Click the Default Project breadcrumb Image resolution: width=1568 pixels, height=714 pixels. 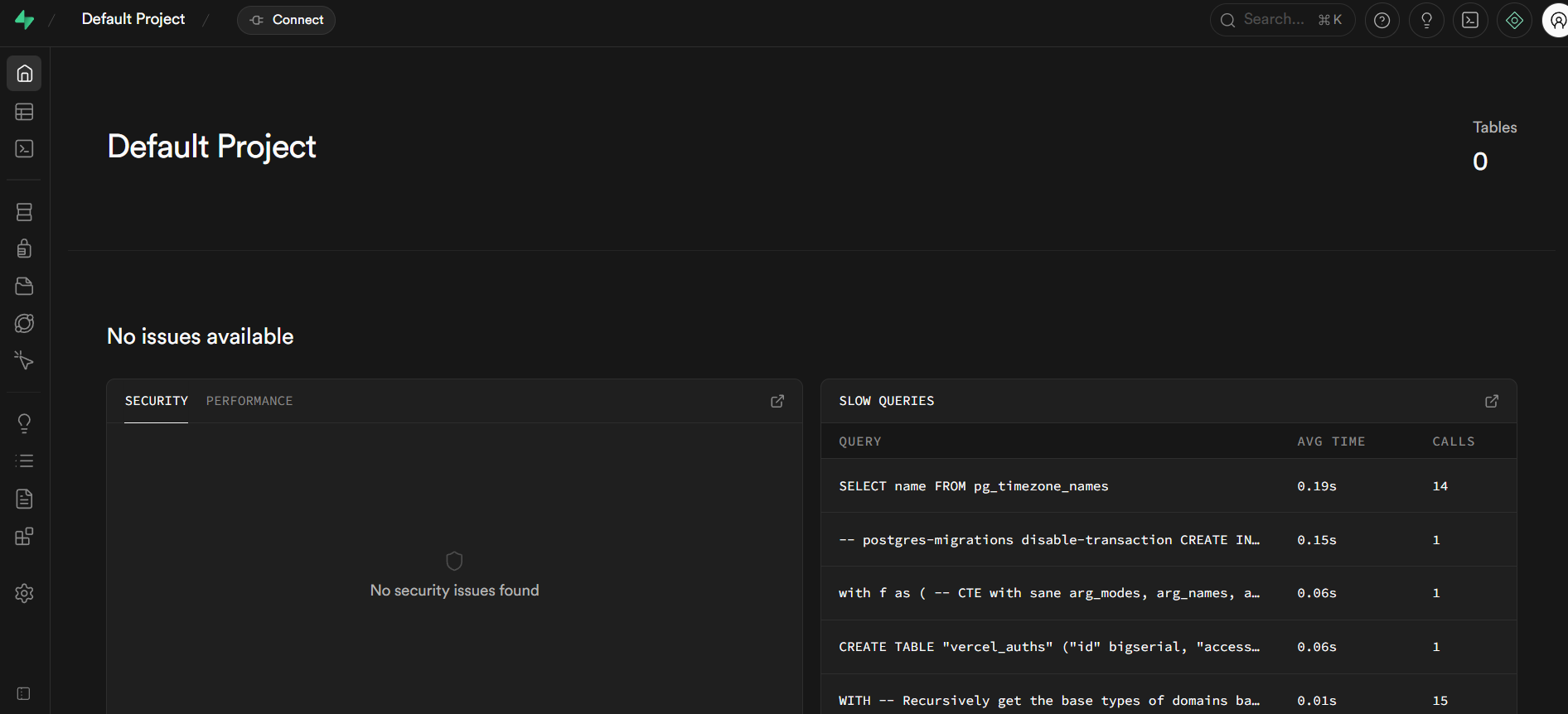click(133, 19)
